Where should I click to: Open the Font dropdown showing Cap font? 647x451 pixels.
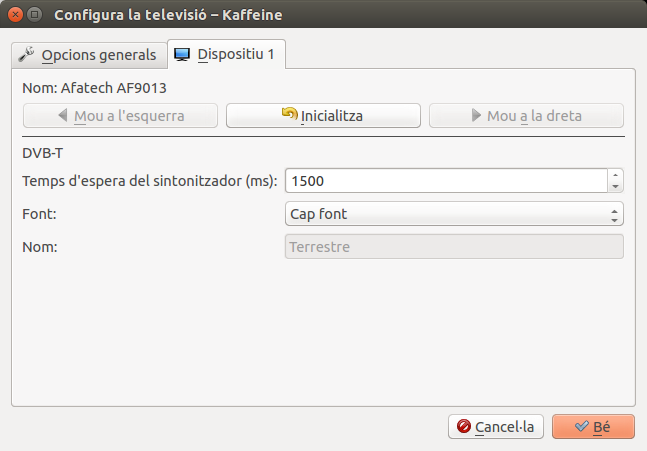(x=454, y=214)
